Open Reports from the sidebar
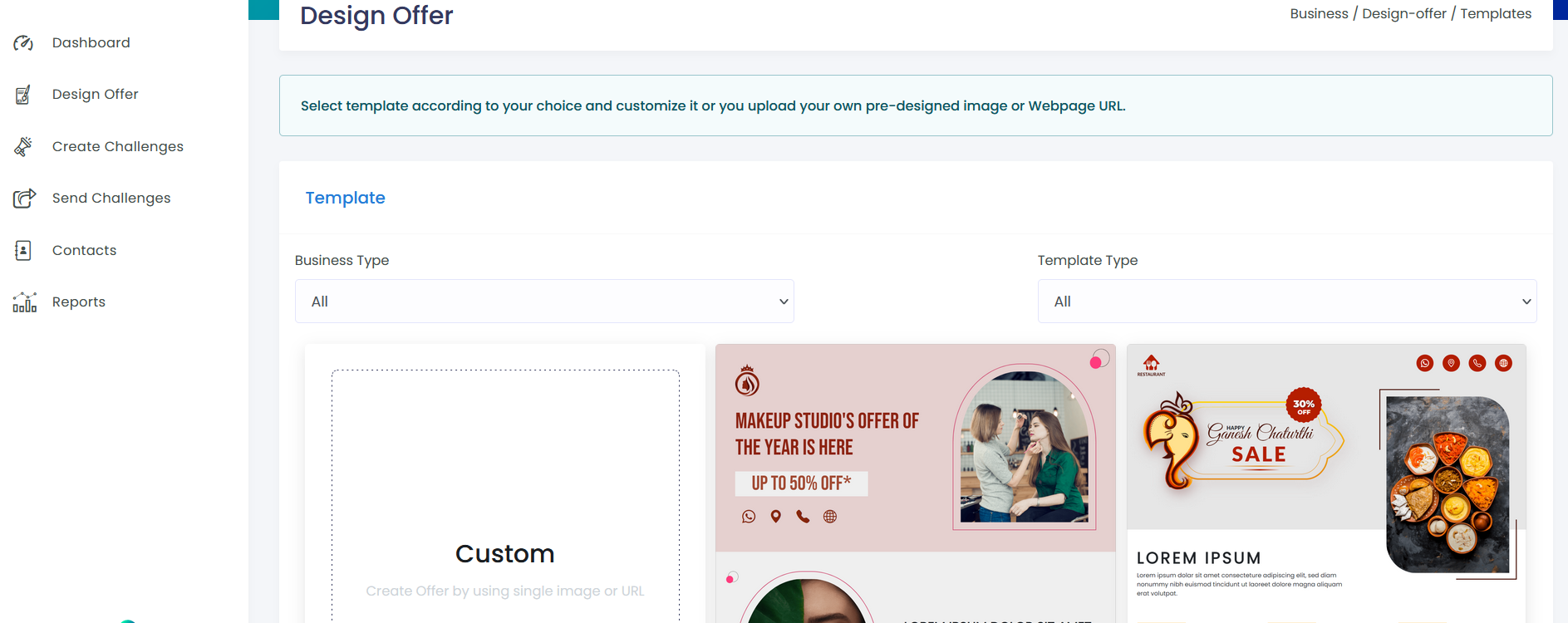 click(x=79, y=302)
